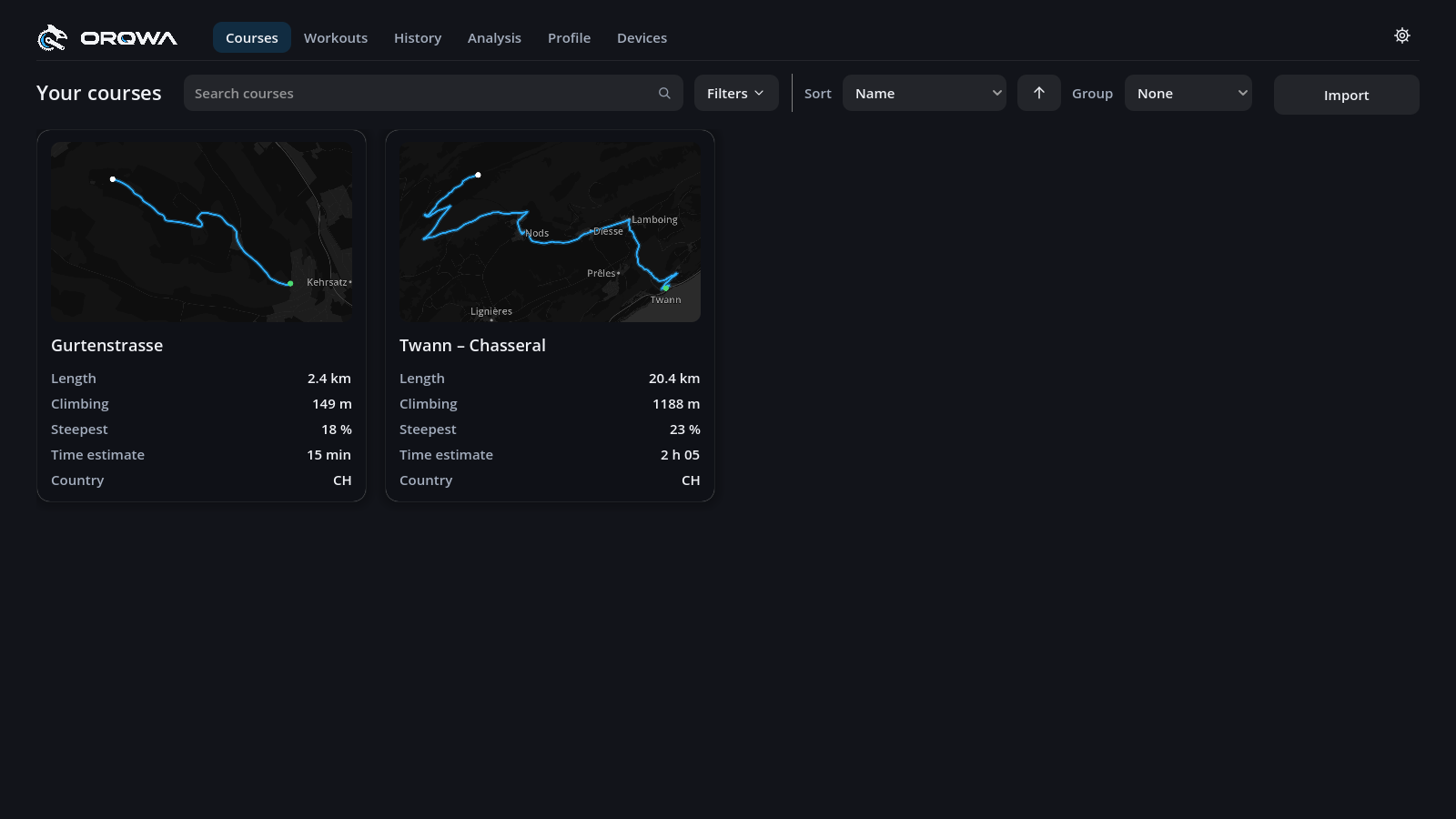
Task: Open the Gurtenstrasse map thumbnail
Action: pyautogui.click(x=202, y=231)
